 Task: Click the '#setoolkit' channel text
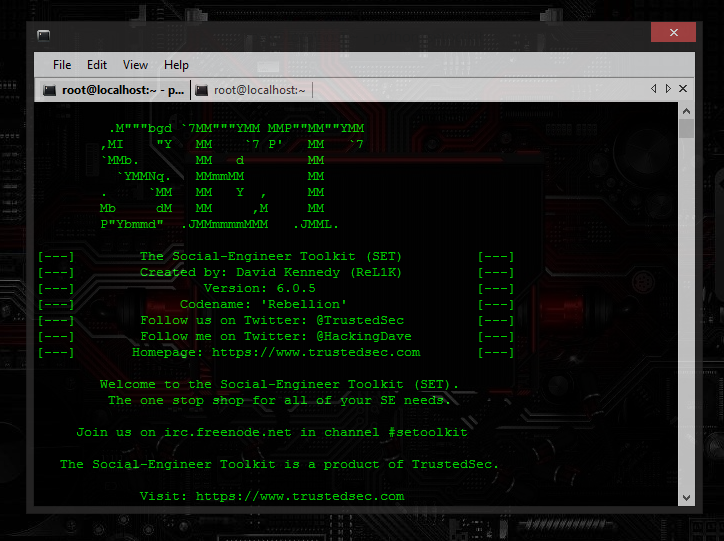pos(428,433)
